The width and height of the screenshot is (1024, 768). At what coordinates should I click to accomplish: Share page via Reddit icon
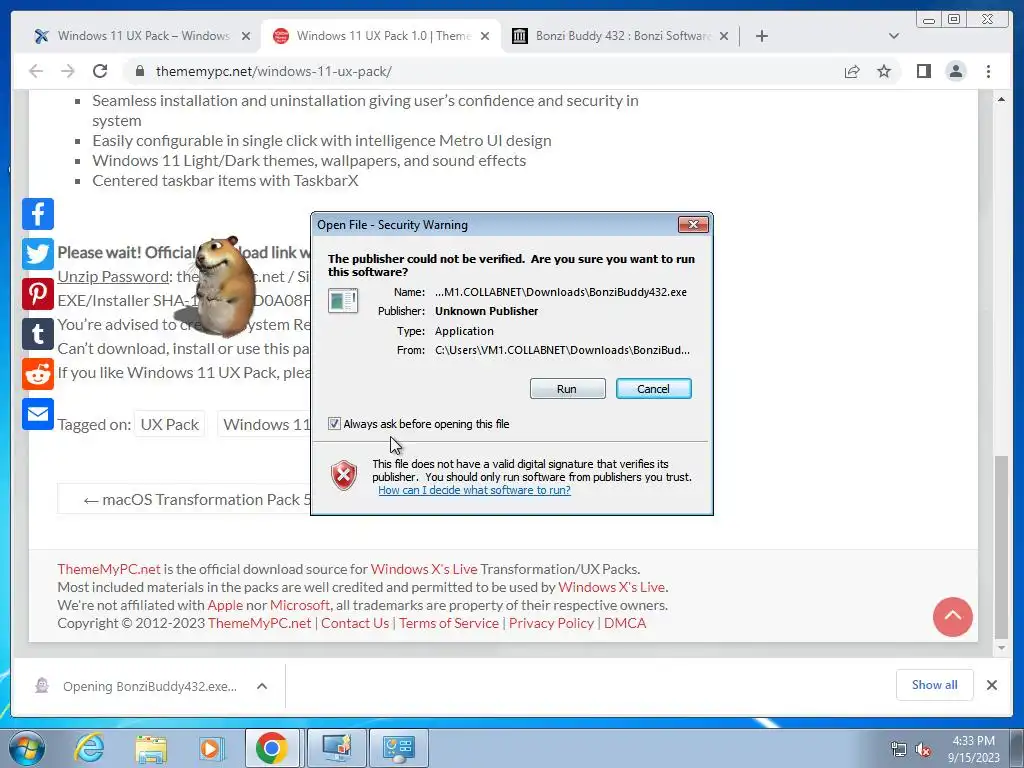pyautogui.click(x=38, y=374)
